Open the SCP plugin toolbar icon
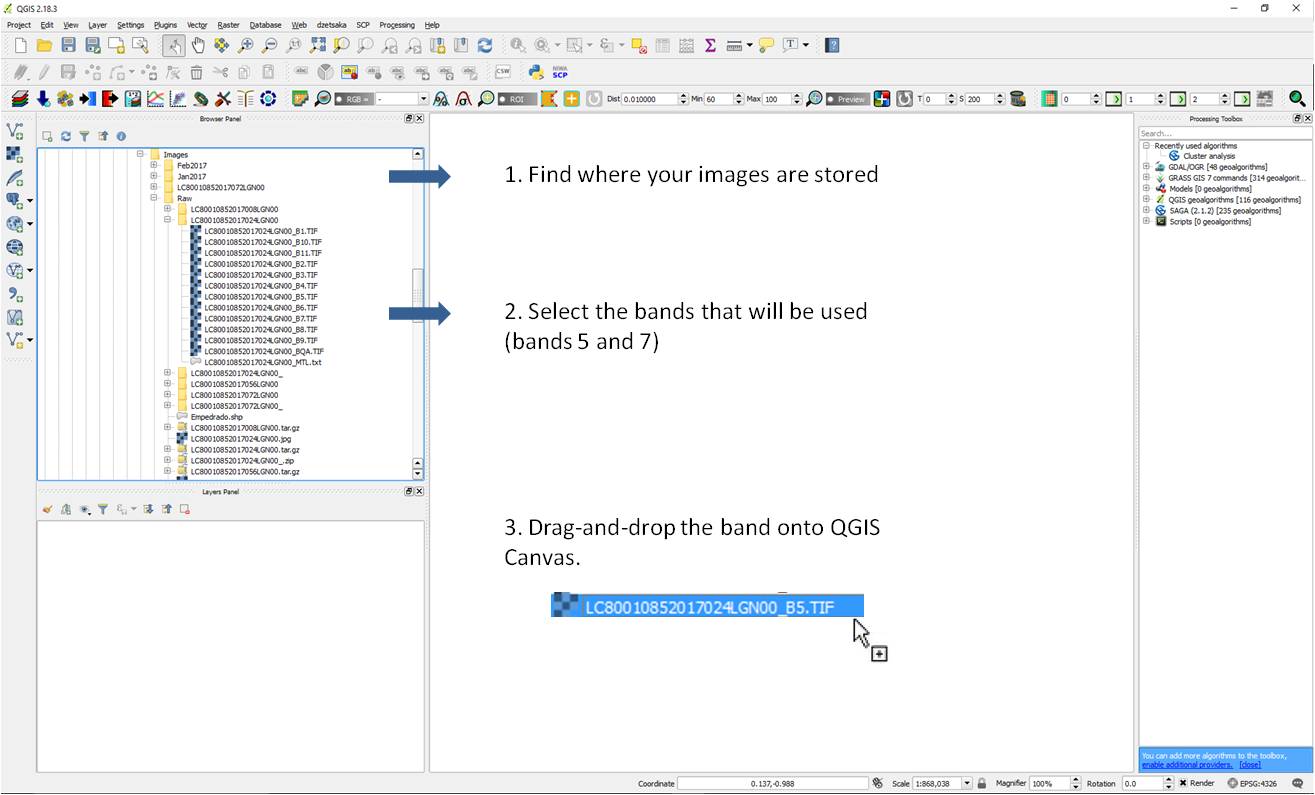Image resolution: width=1315 pixels, height=795 pixels. [560, 72]
